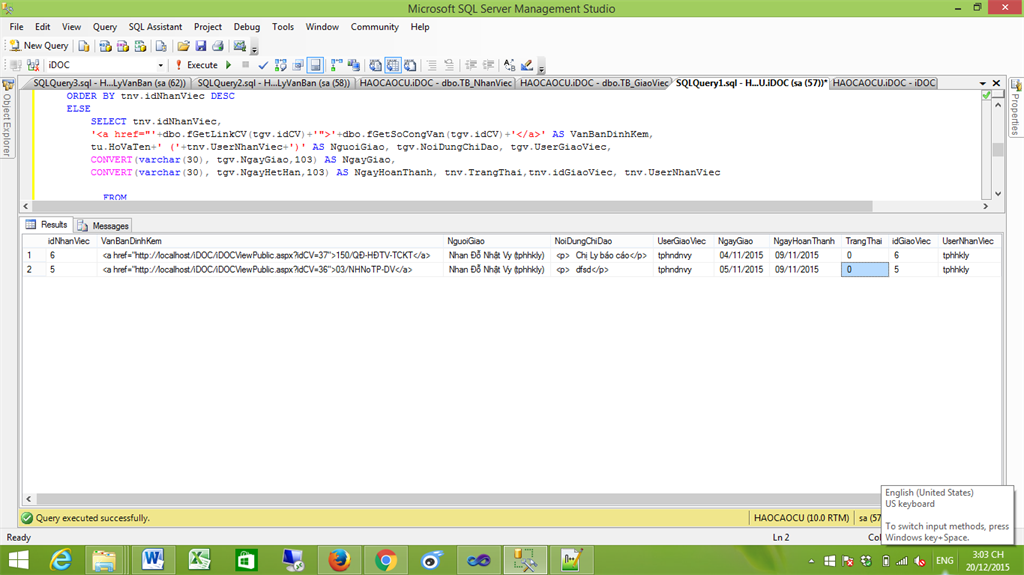Toggle Include Client Statistics icon
Screen dimensions: 1024x575
(354, 65)
